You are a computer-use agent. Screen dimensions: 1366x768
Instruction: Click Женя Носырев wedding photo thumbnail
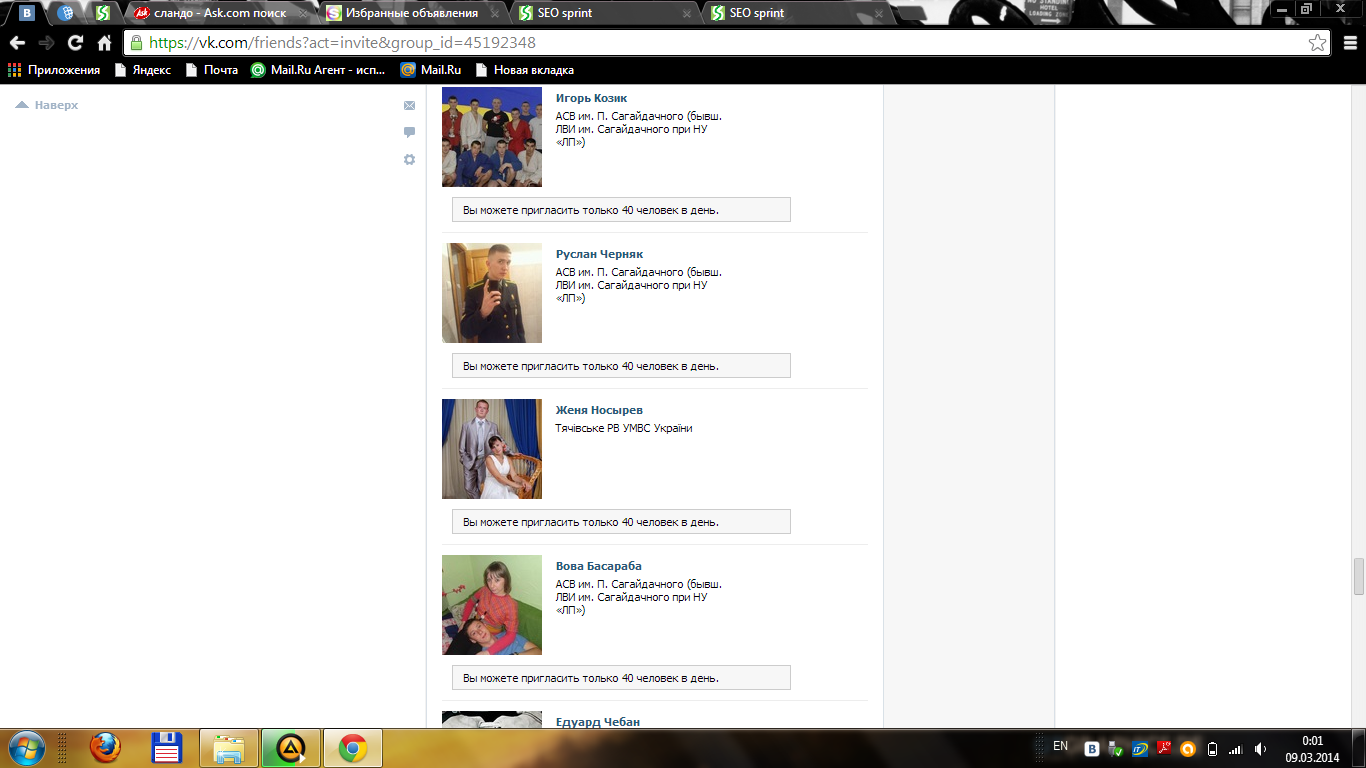(x=492, y=449)
